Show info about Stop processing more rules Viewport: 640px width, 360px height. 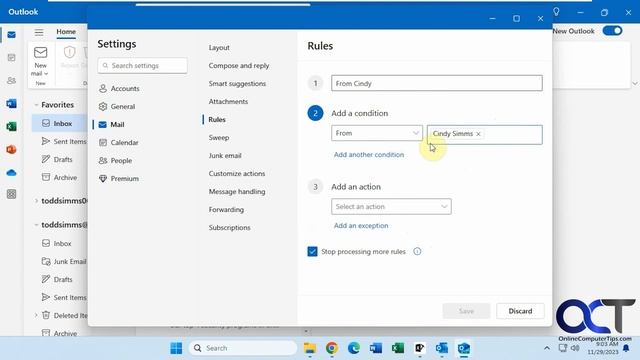(x=417, y=251)
